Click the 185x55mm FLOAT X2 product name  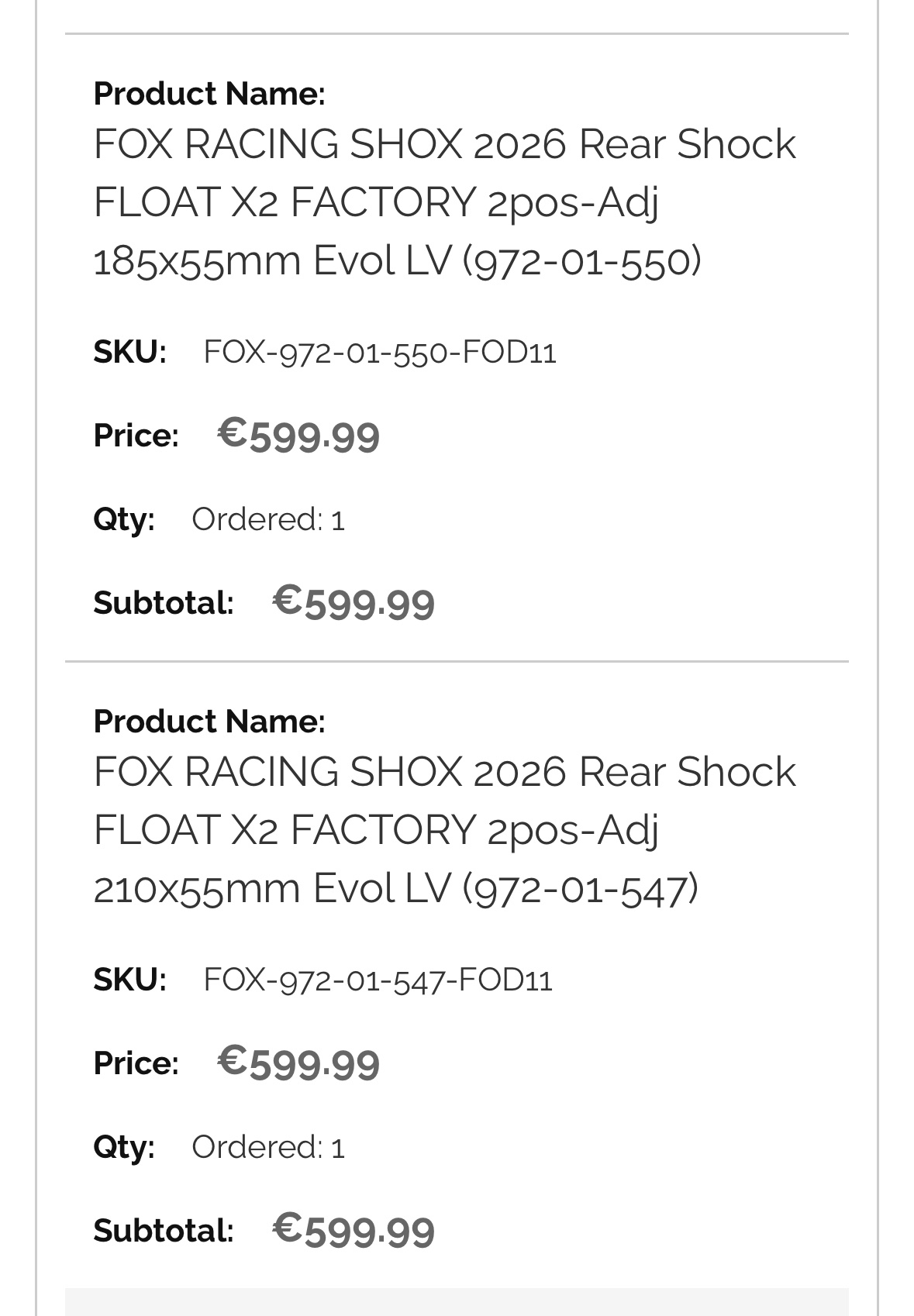[x=443, y=202]
